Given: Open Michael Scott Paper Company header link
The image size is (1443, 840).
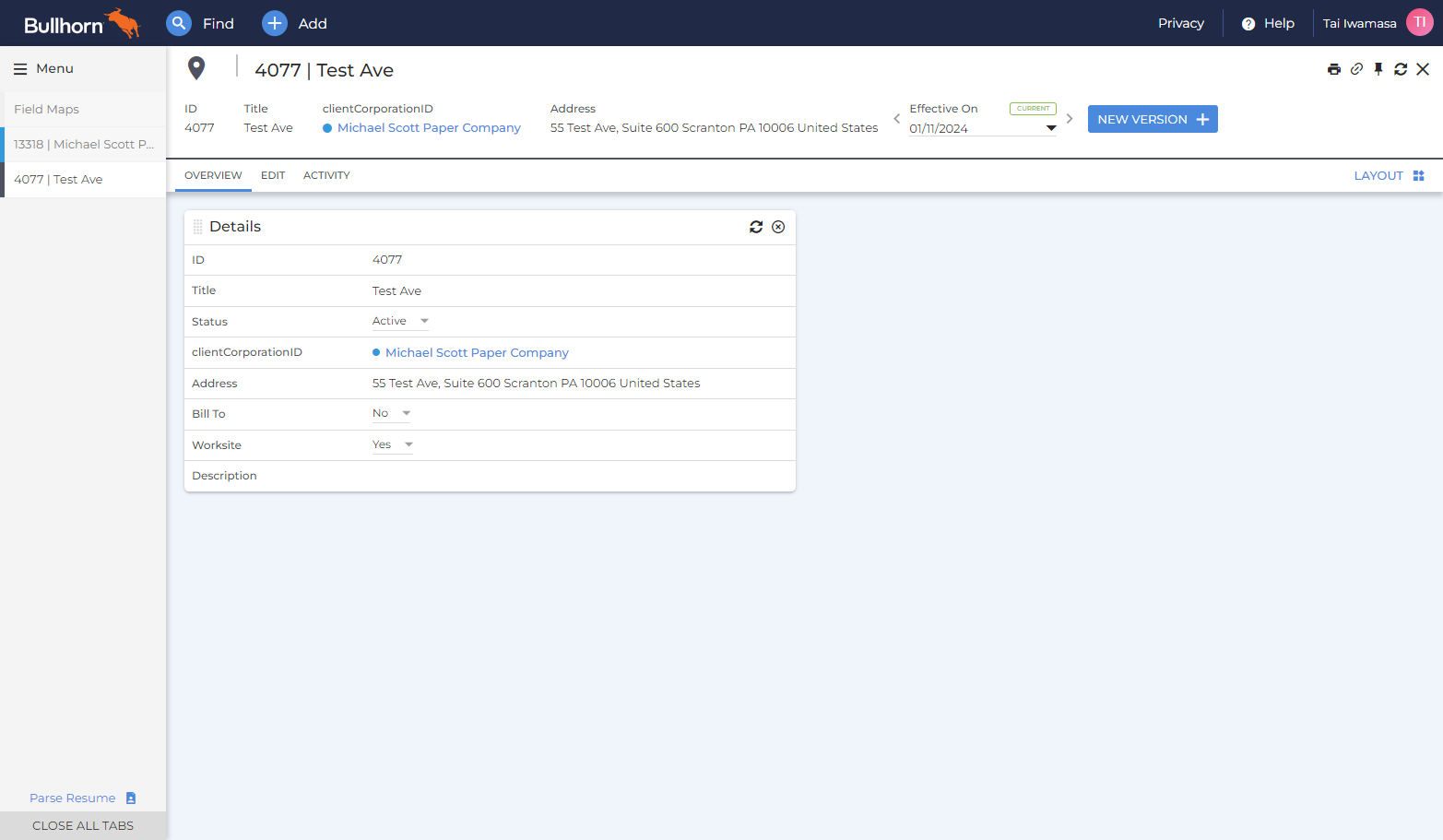Looking at the screenshot, I should tap(429, 128).
